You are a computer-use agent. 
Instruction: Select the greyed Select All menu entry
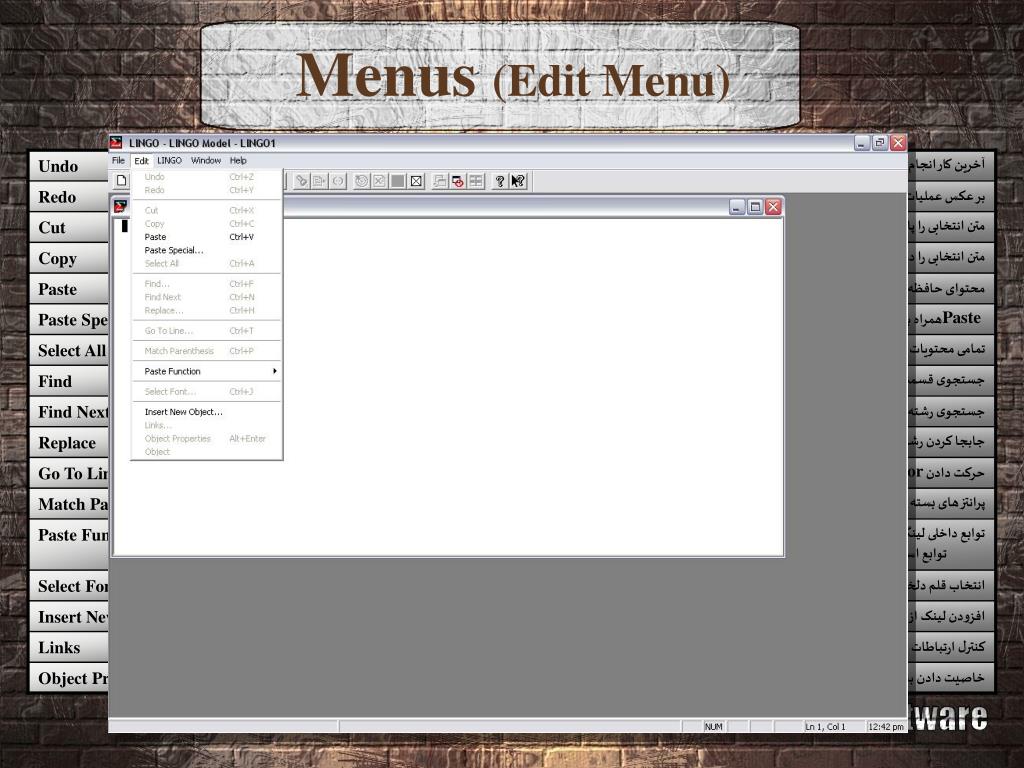(206, 264)
